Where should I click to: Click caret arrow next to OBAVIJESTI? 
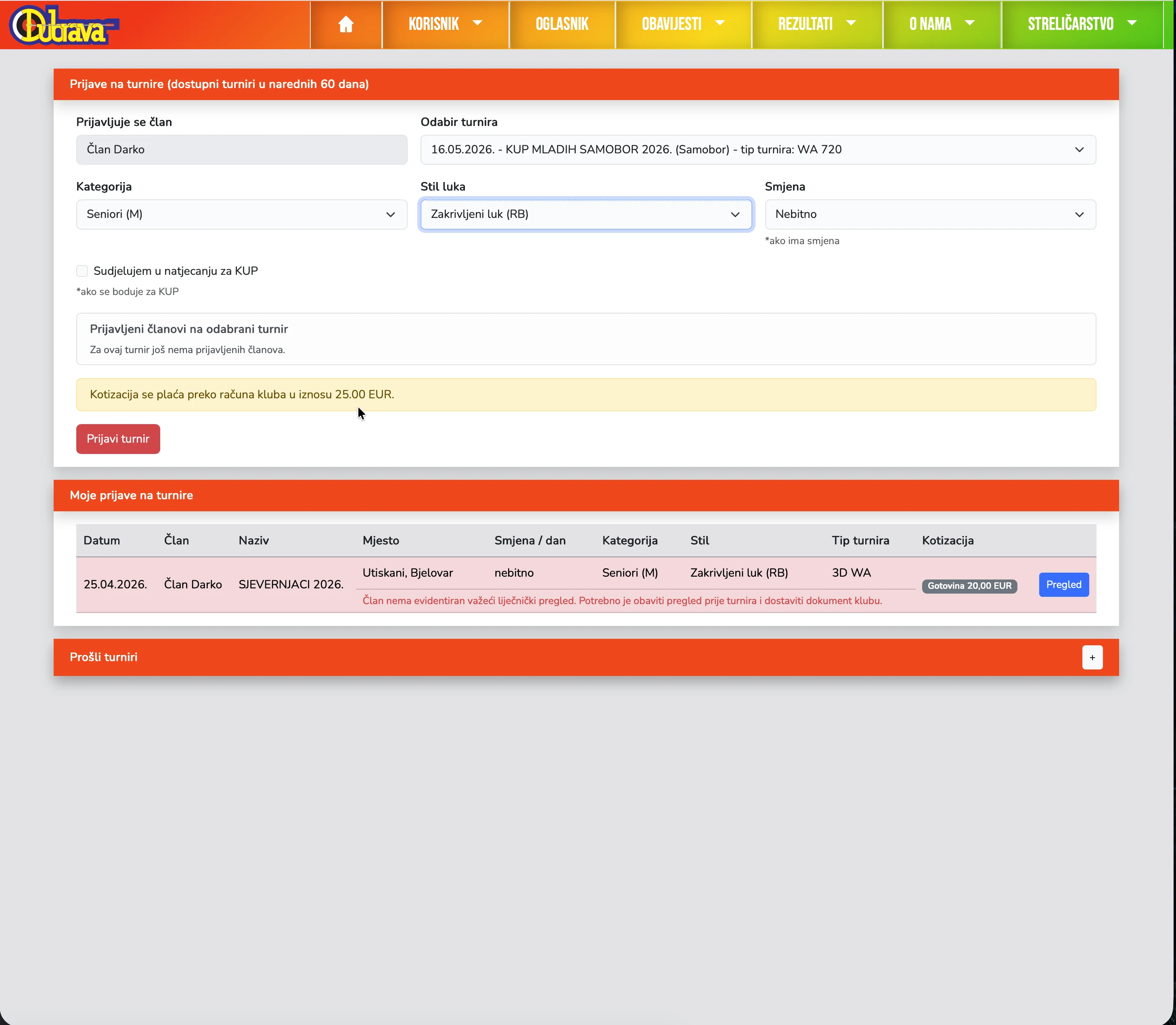pyautogui.click(x=720, y=23)
